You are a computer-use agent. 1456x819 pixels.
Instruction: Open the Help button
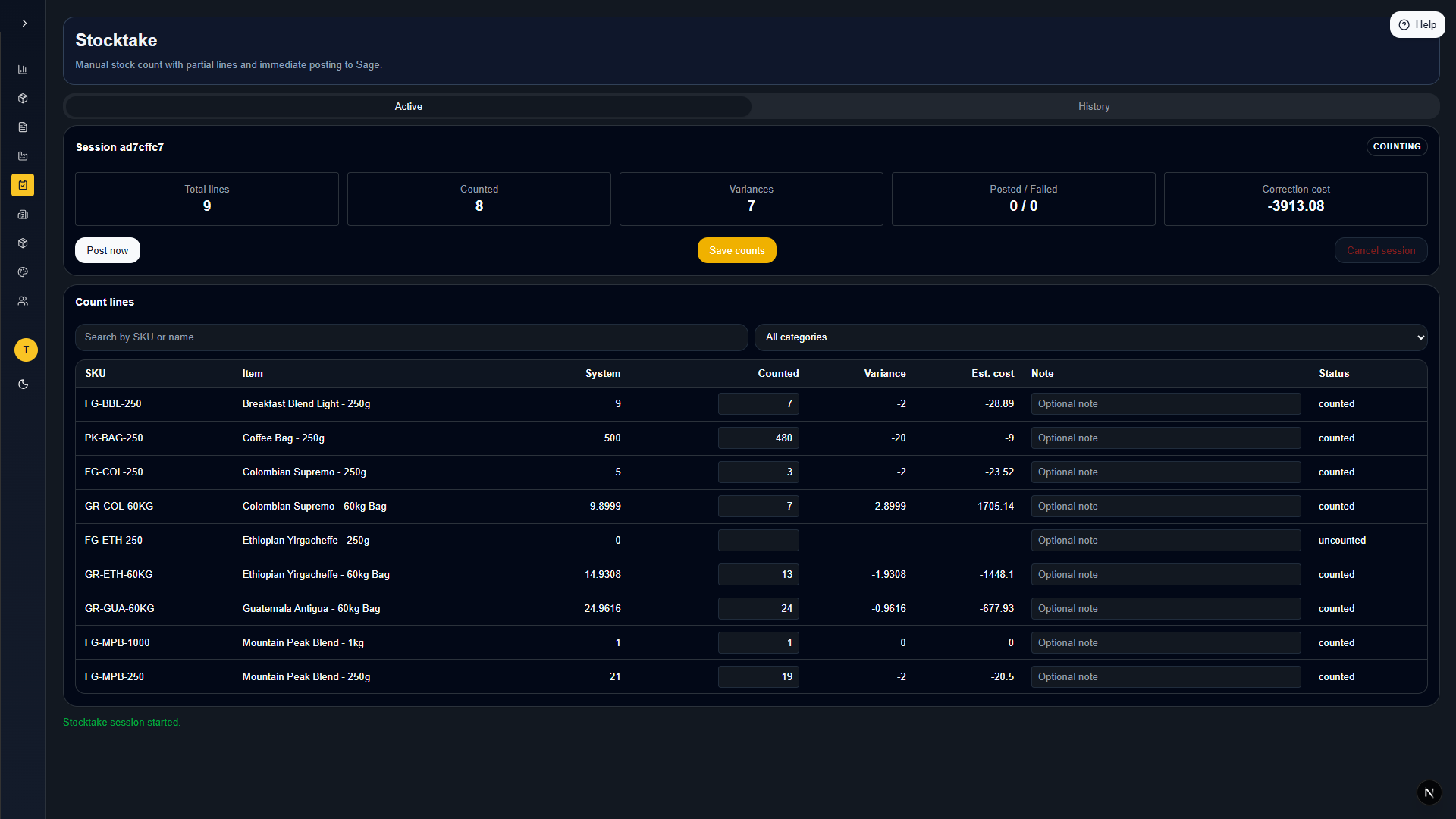1417,25
